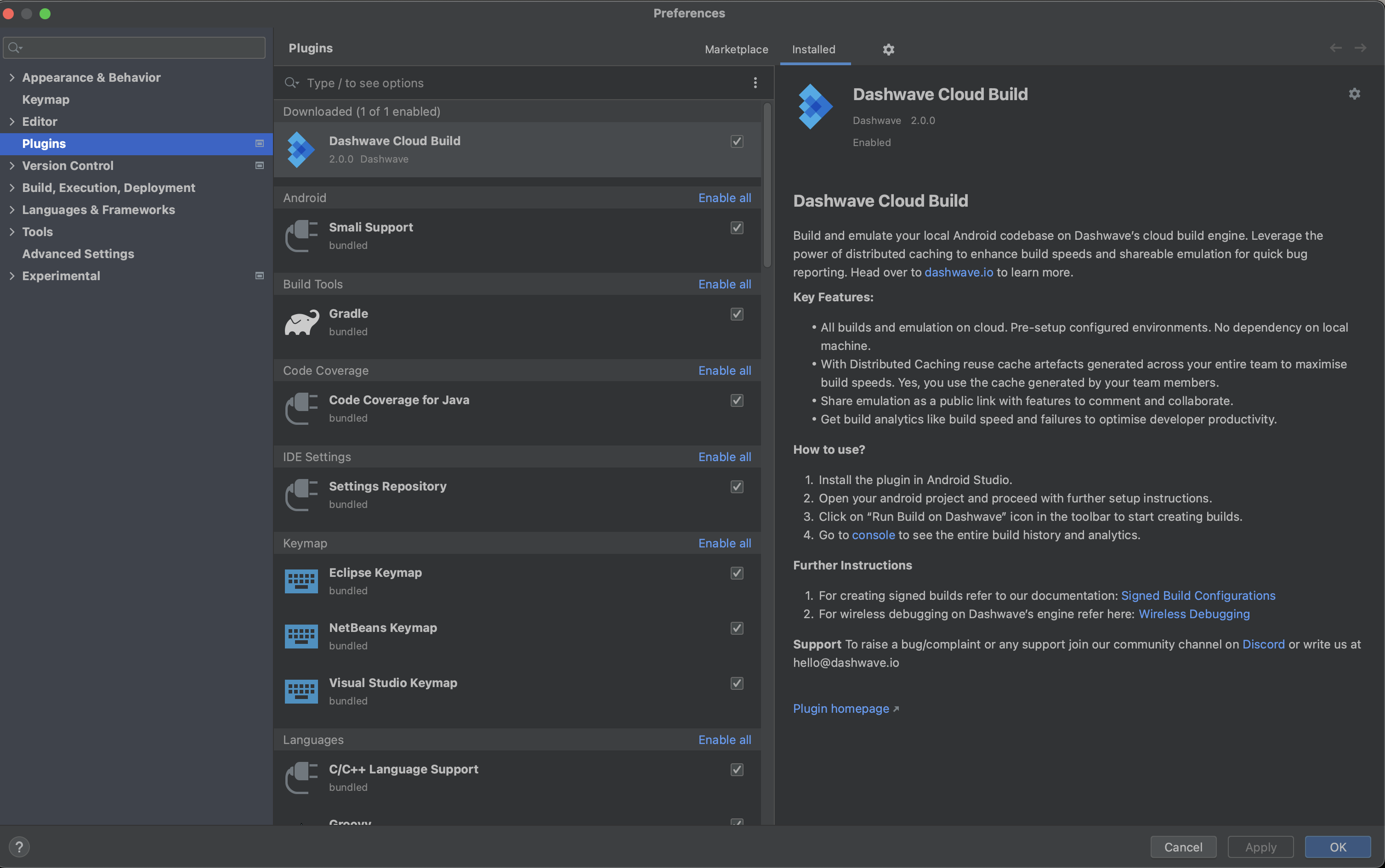Toggle the NetBeans Keymap checkbox
Image resolution: width=1385 pixels, height=868 pixels.
point(737,628)
